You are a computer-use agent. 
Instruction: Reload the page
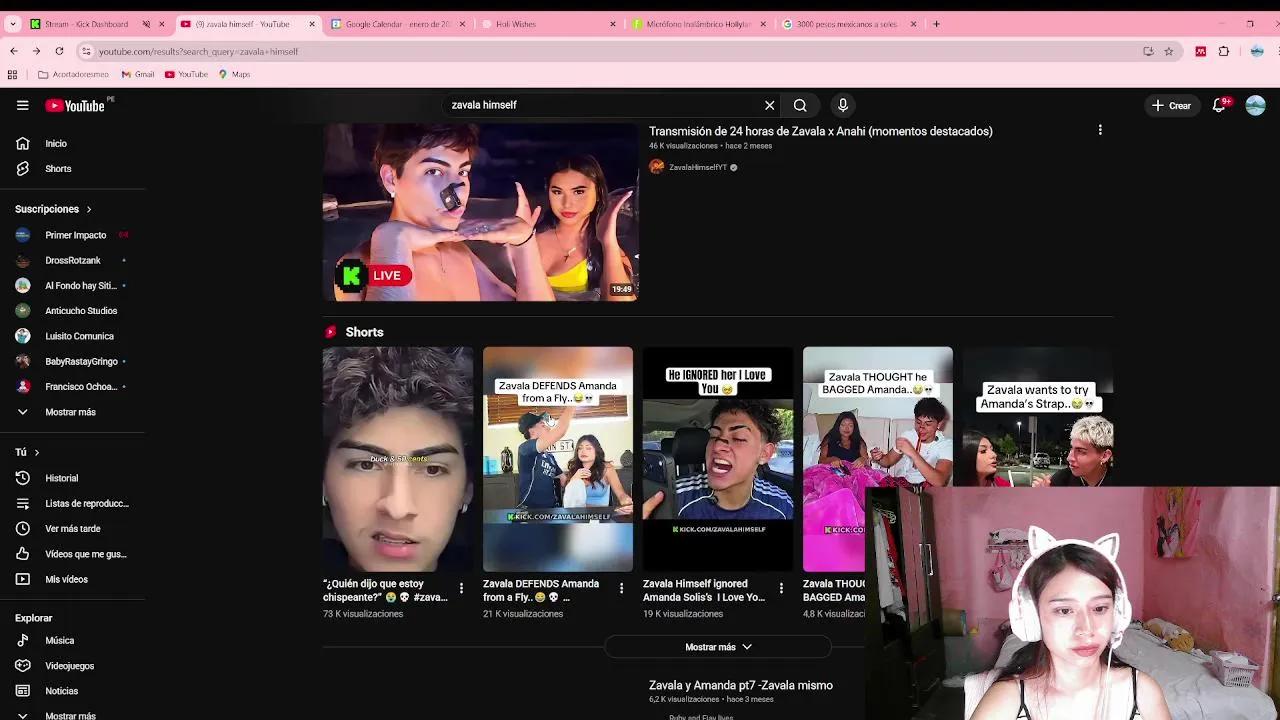[59, 51]
